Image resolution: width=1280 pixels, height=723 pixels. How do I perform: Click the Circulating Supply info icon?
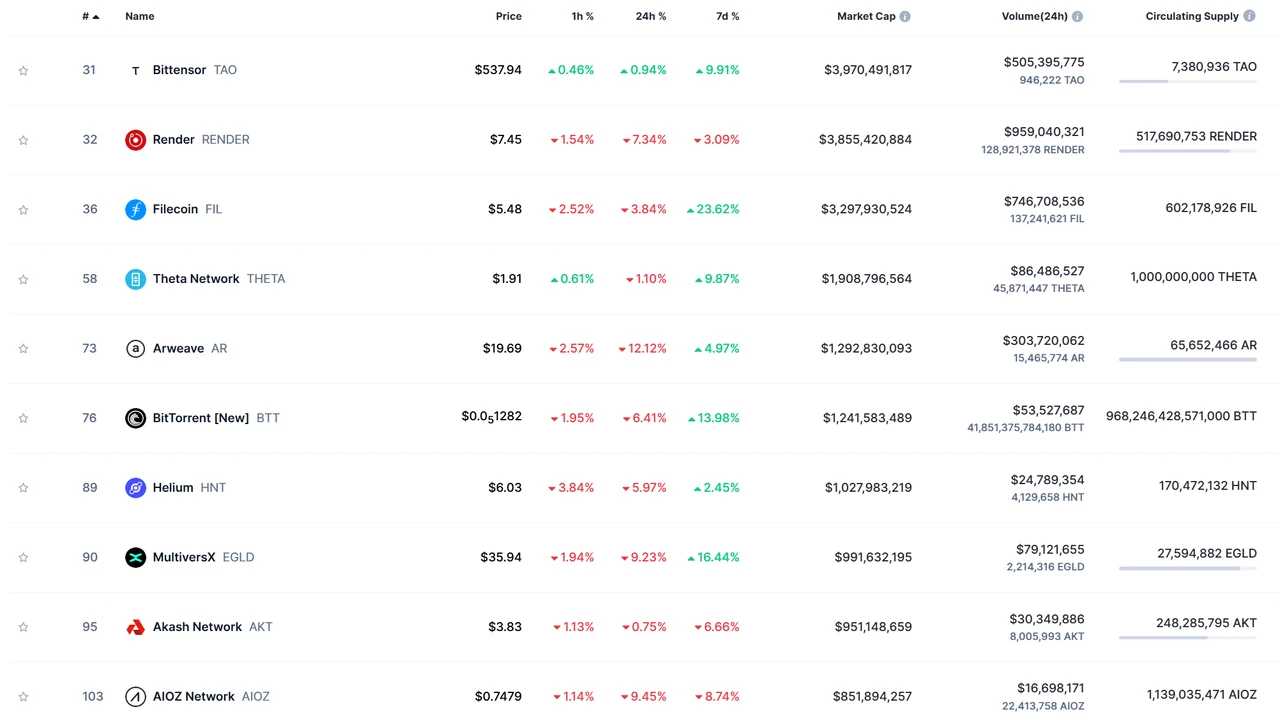coord(1249,17)
